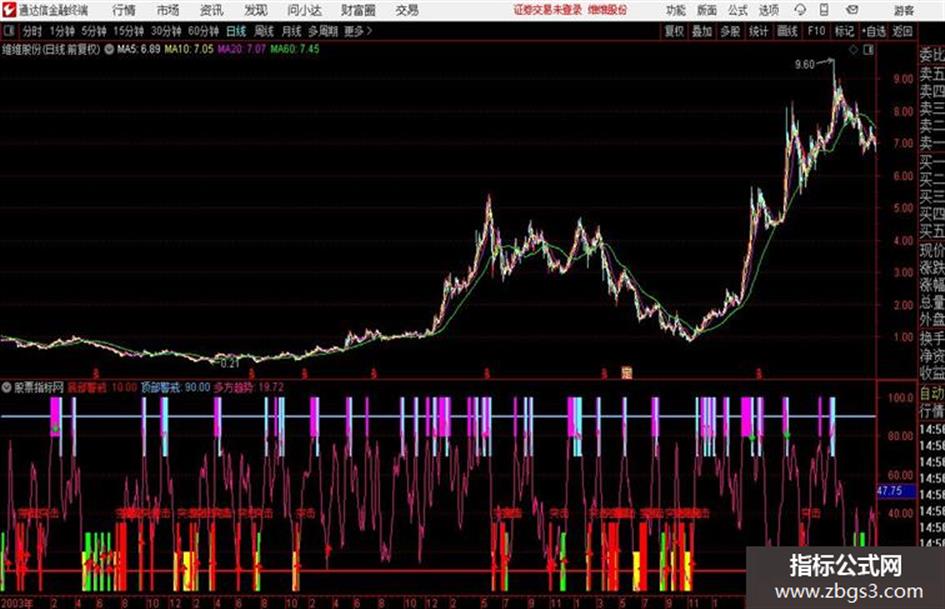Expand sub-chart indicator dropdown by 股票指标网
Image resolution: width=945 pixels, height=609 pixels.
[x=7, y=387]
